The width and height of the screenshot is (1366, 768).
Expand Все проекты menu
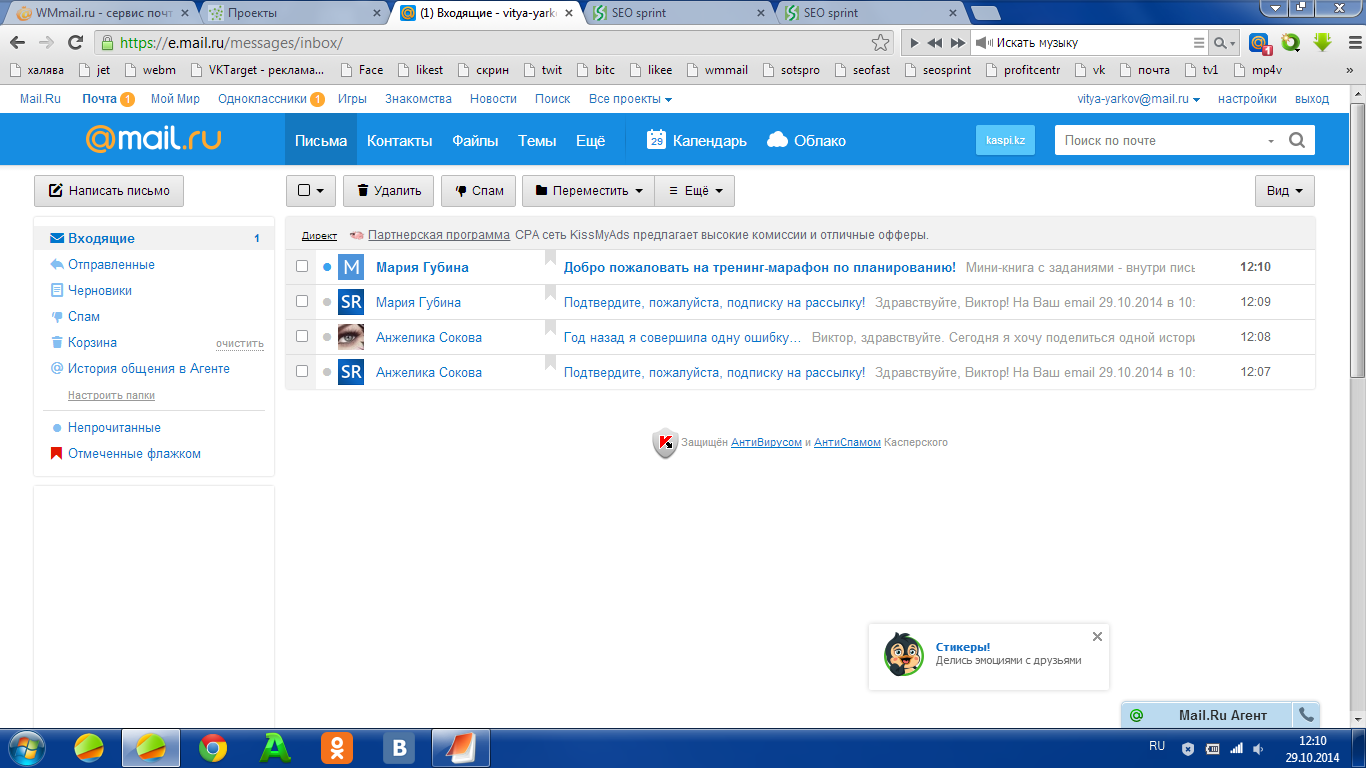coord(630,99)
